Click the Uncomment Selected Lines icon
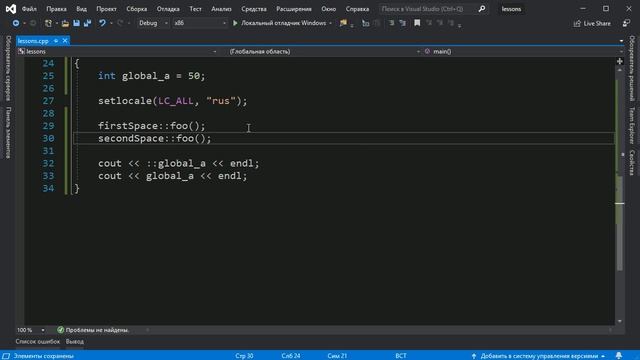The image size is (640, 360). [402, 23]
